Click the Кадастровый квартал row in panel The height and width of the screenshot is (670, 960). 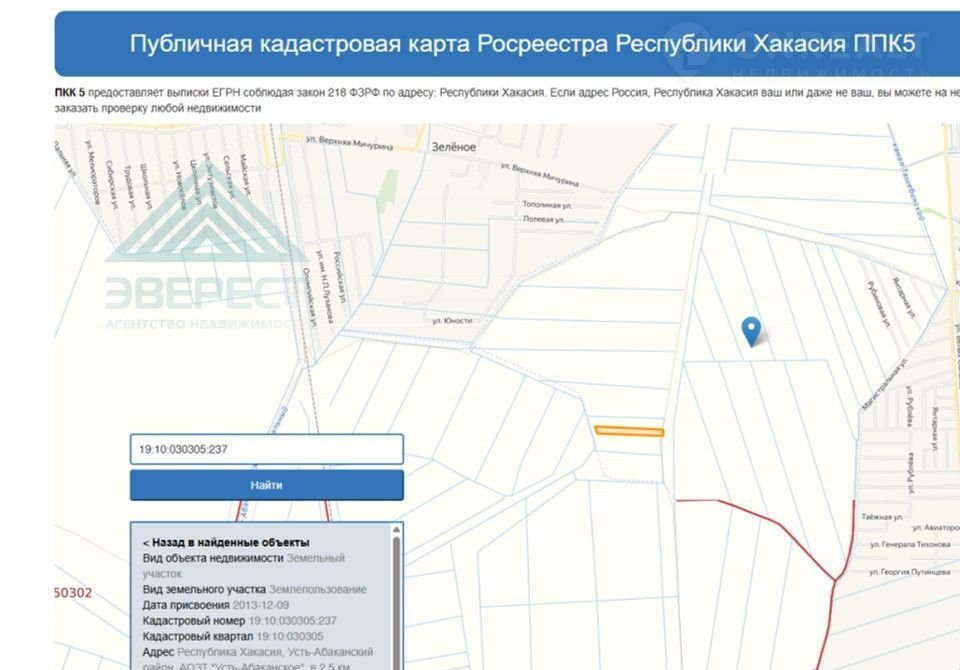[233, 636]
